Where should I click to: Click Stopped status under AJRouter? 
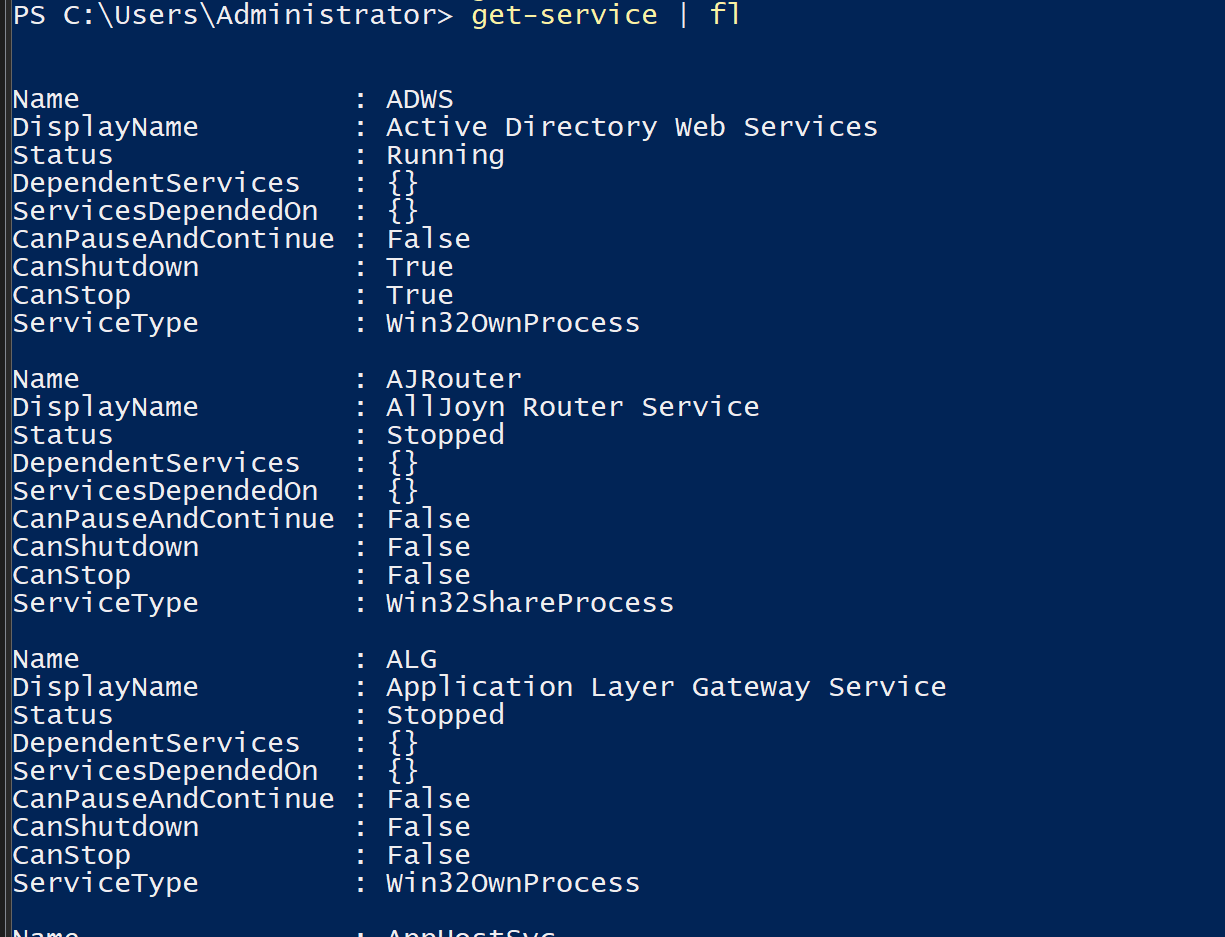tap(445, 436)
